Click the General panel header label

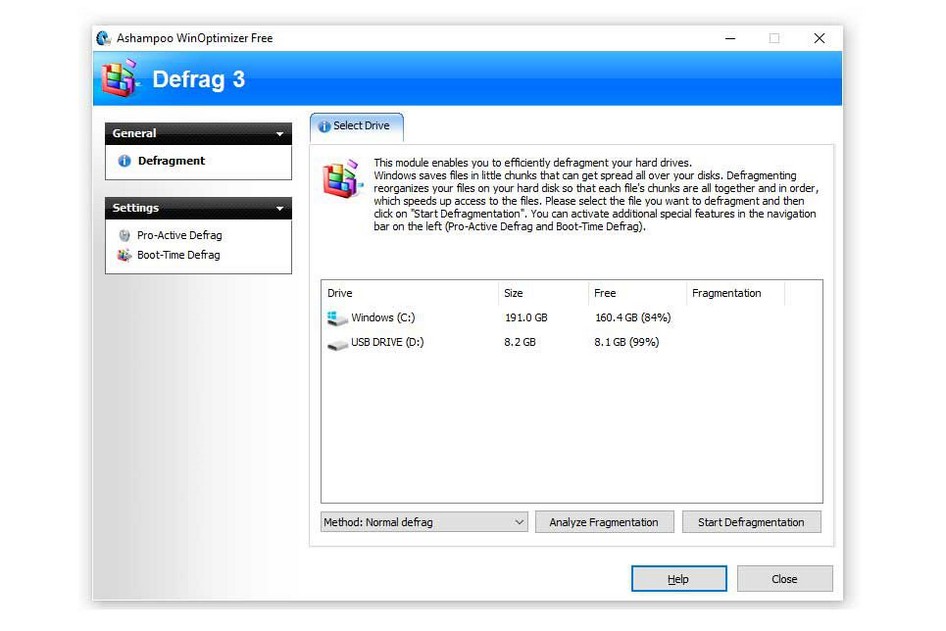click(x=134, y=133)
